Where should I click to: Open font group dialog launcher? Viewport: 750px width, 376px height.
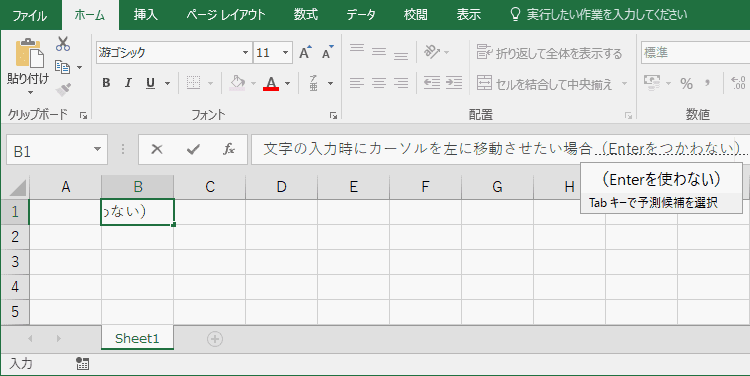(x=334, y=115)
